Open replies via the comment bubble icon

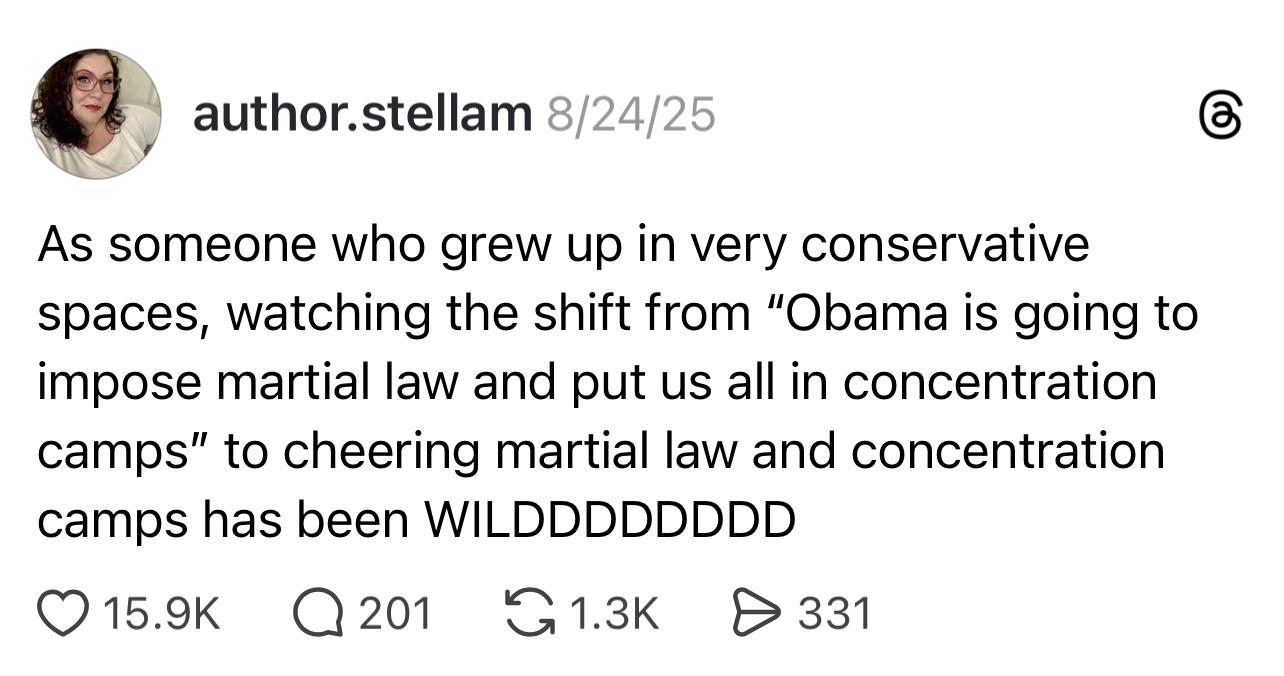click(x=317, y=613)
